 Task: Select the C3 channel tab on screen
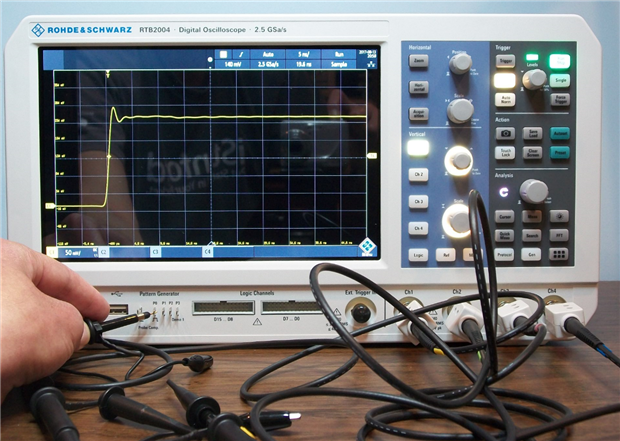[155, 252]
